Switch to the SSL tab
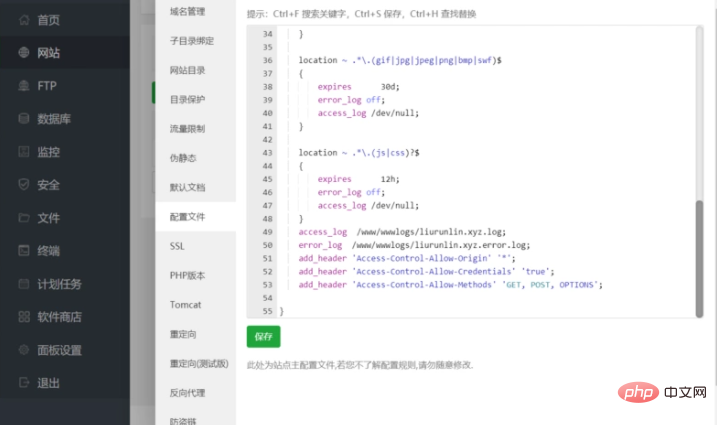 coord(177,246)
